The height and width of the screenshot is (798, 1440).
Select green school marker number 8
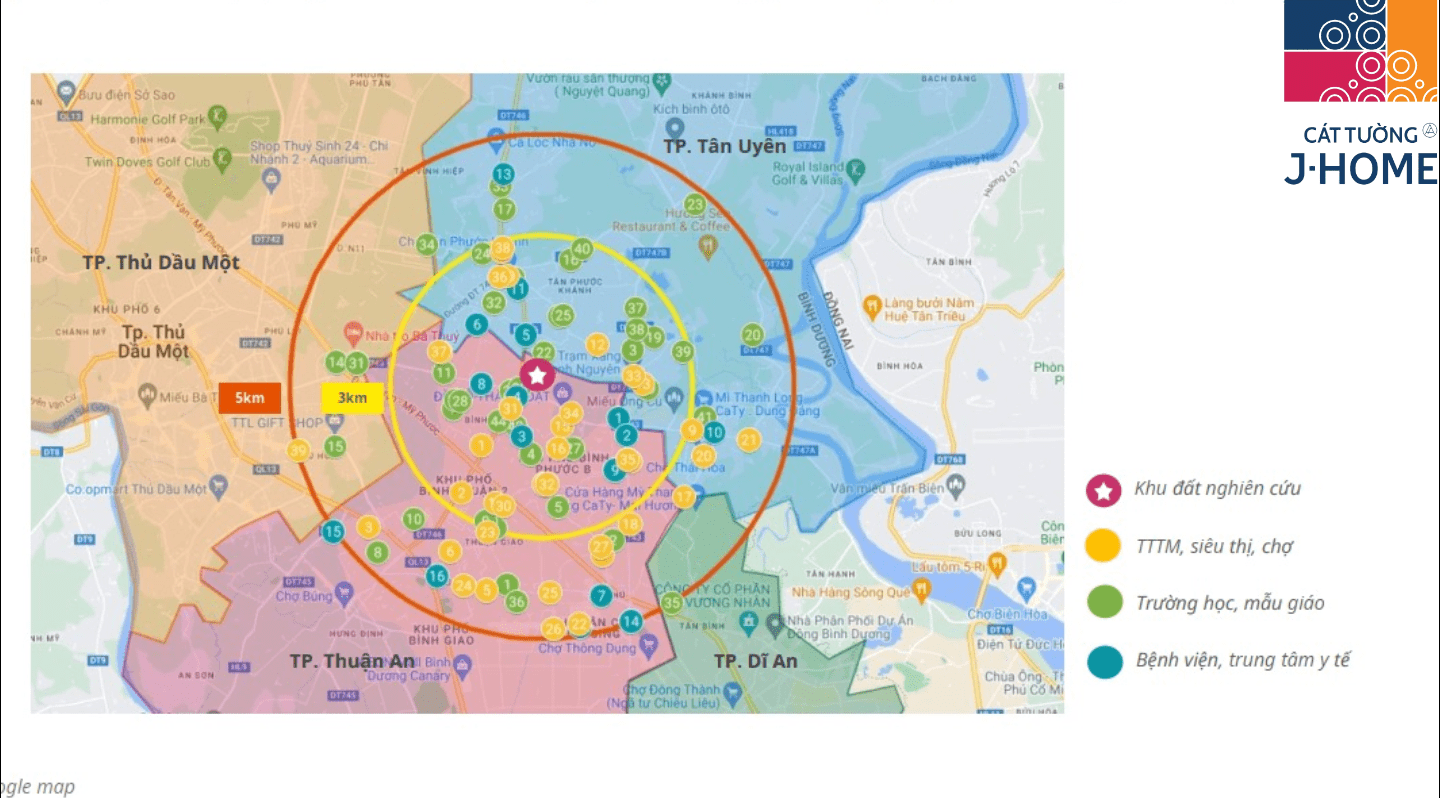pos(376,551)
